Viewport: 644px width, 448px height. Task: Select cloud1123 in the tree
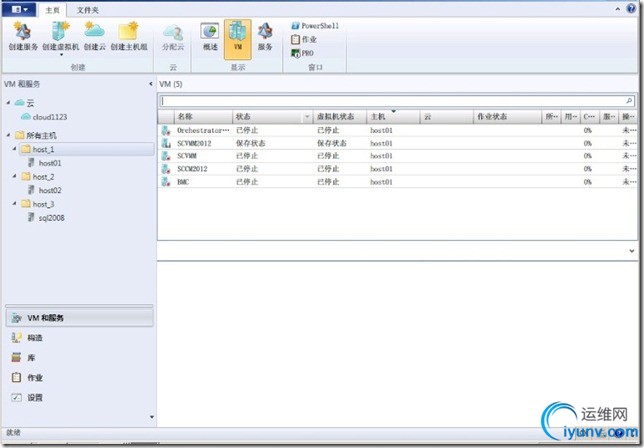click(44, 117)
